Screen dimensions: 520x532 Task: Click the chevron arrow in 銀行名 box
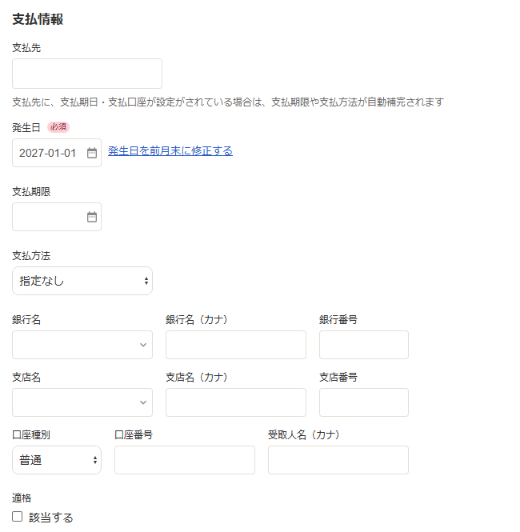[143, 345]
